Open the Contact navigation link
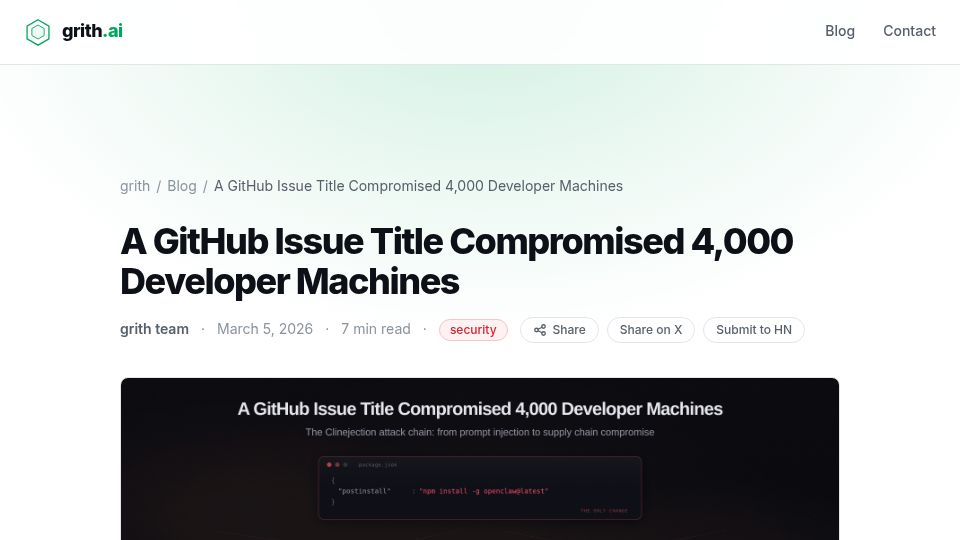Viewport: 960px width, 540px height. [909, 31]
